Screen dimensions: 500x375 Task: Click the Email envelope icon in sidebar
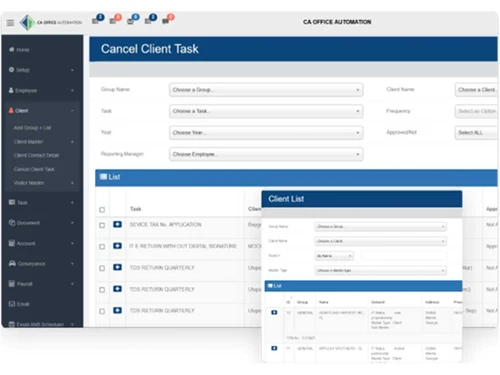pos(12,304)
